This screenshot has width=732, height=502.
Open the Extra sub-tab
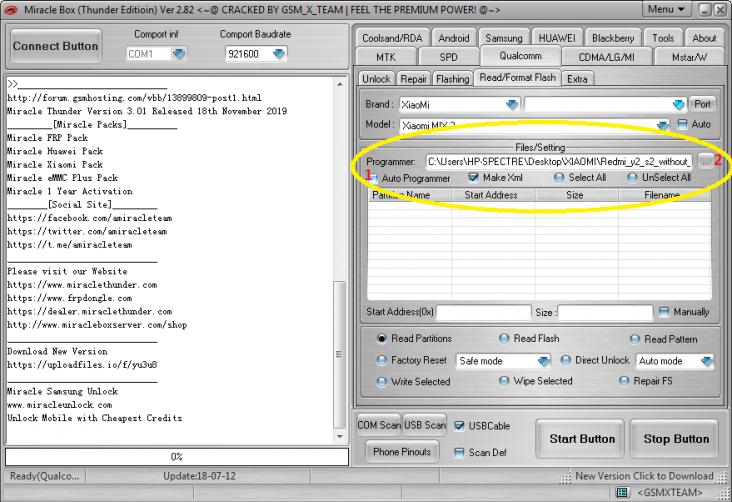(x=577, y=79)
